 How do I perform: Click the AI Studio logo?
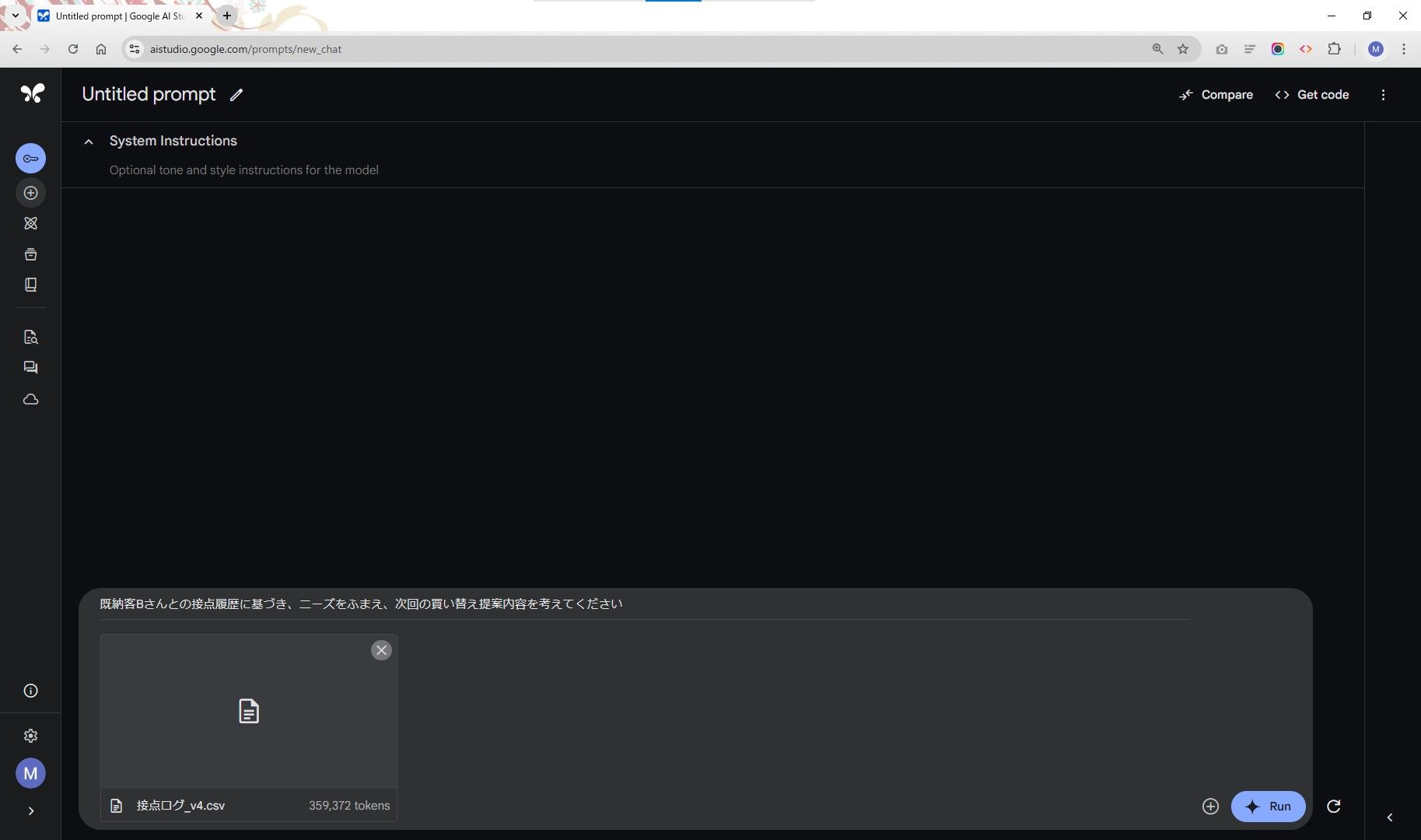click(32, 93)
